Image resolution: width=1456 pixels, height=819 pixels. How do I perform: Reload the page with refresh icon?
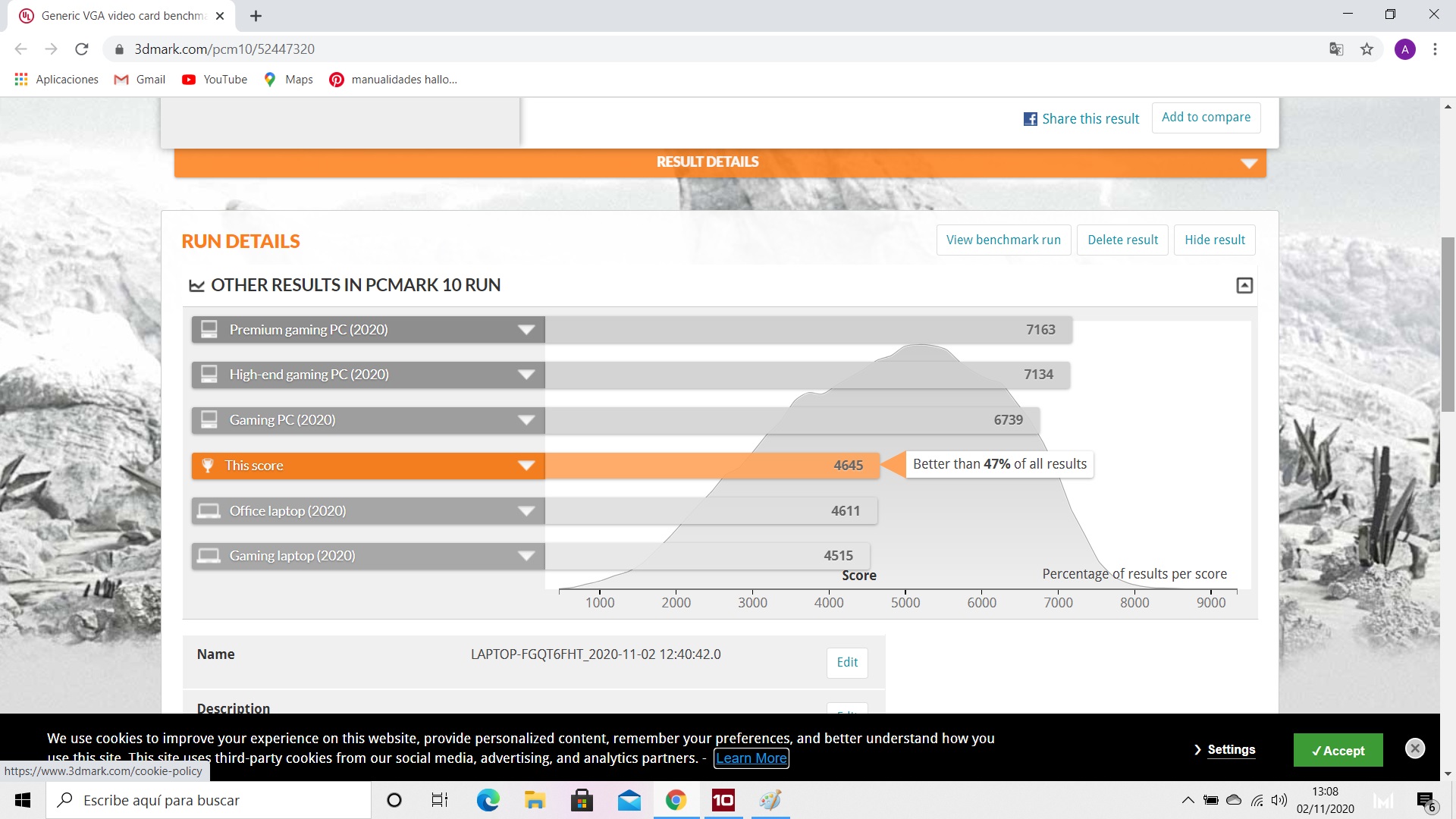coord(82,49)
